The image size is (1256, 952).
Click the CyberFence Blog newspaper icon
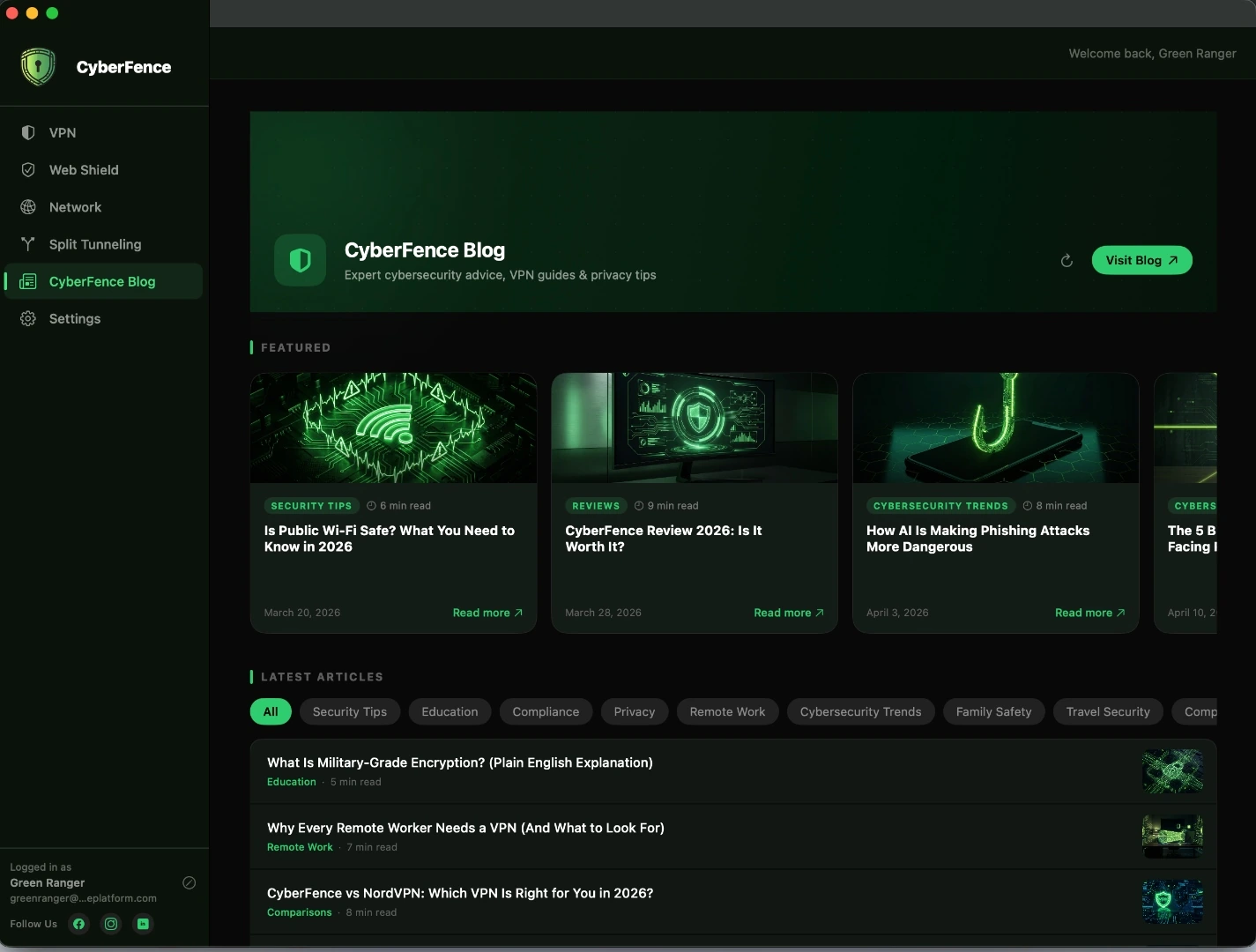28,281
